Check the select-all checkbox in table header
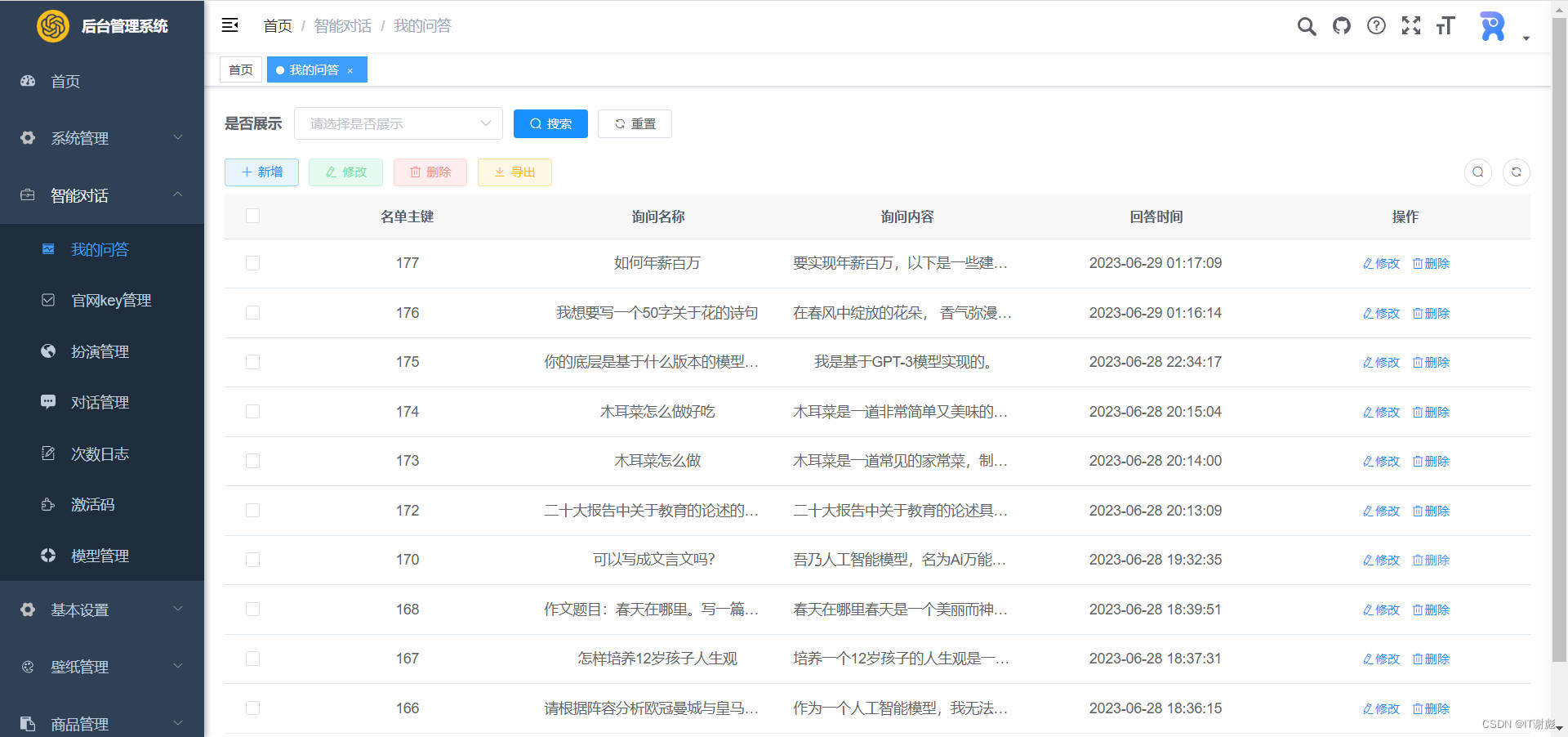Viewport: 1568px width, 737px height. (x=252, y=216)
